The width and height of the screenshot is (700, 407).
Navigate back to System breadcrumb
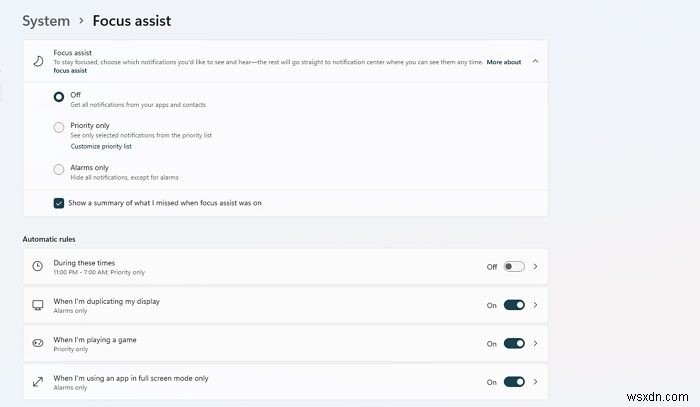46,20
